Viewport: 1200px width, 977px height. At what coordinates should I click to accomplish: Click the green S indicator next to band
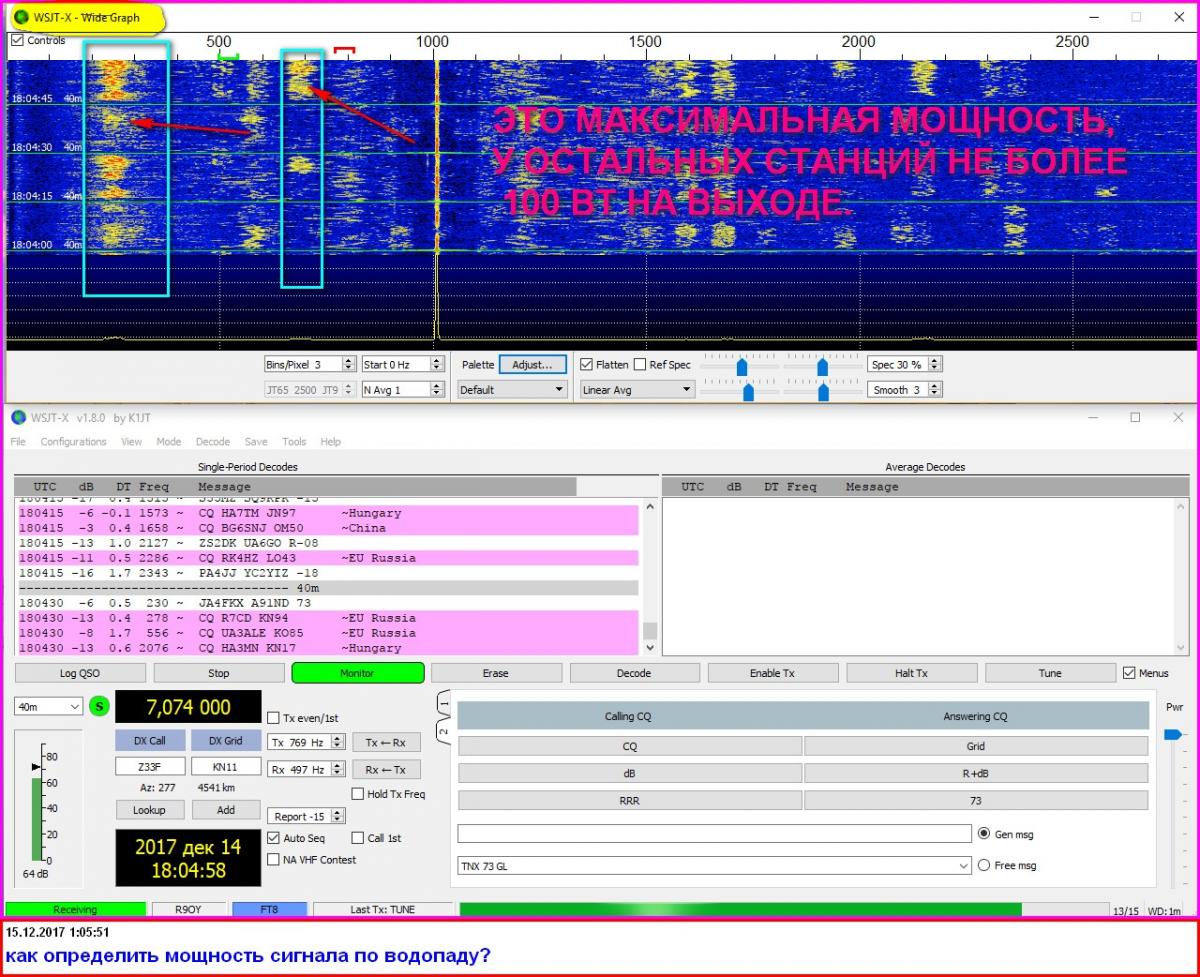pos(99,707)
